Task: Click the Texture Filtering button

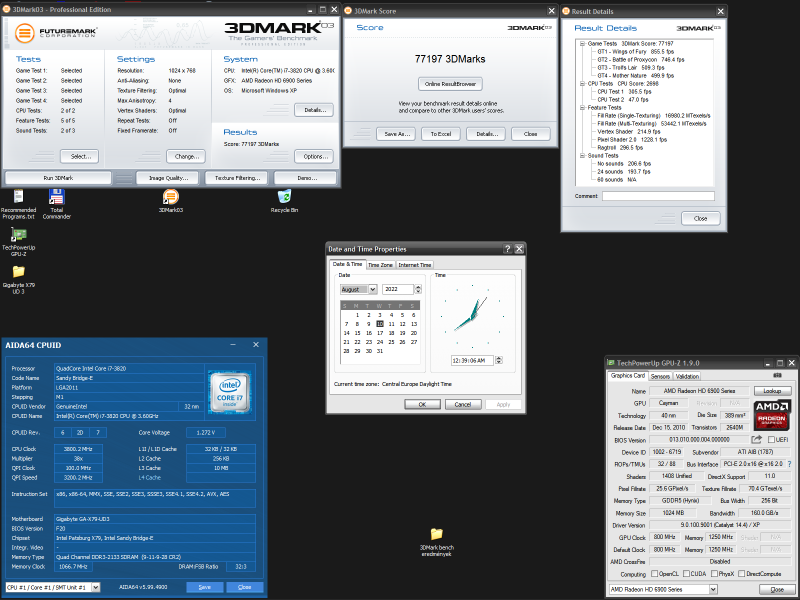Action: [237, 178]
